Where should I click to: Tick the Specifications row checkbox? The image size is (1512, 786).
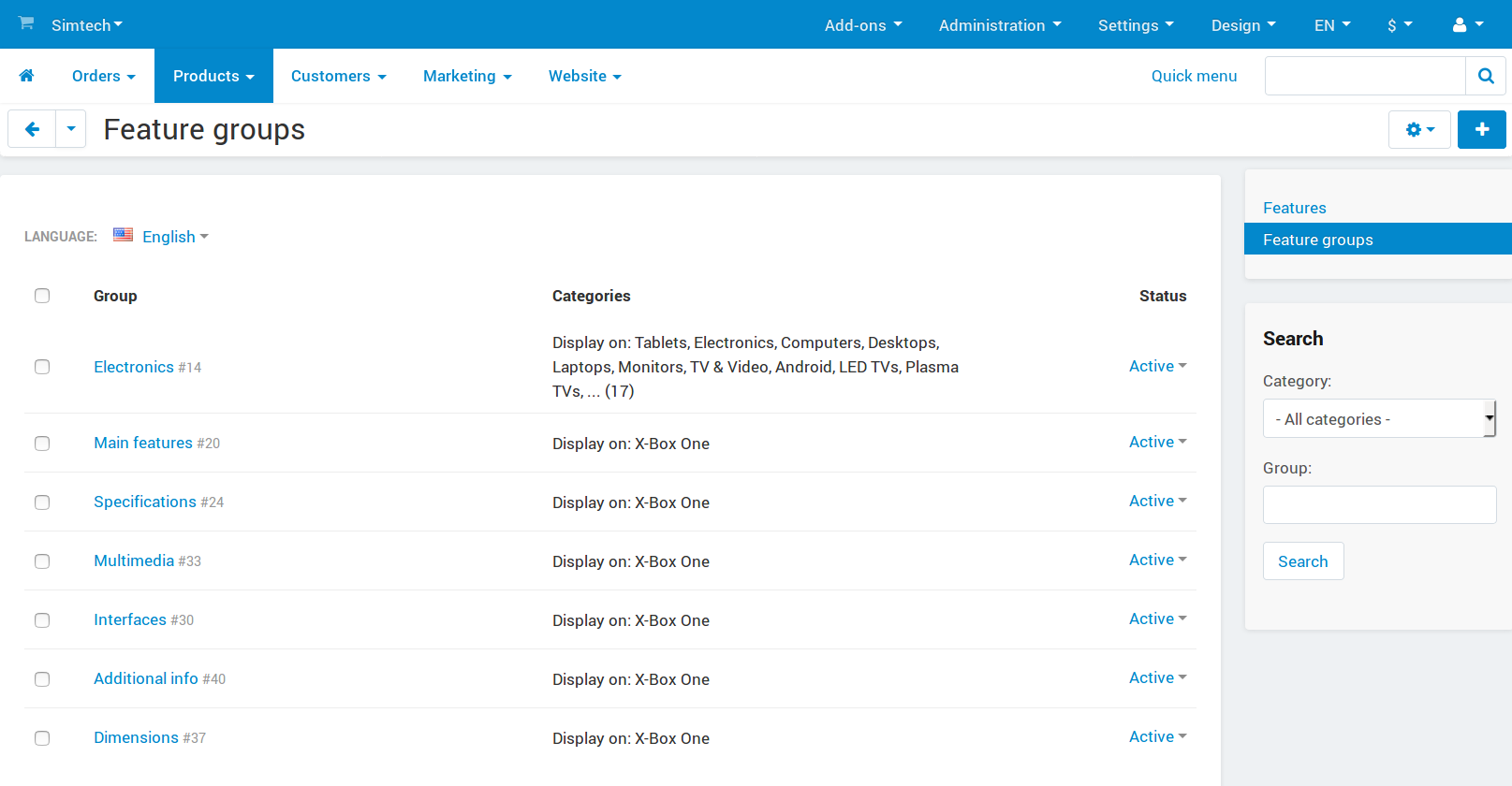point(42,502)
